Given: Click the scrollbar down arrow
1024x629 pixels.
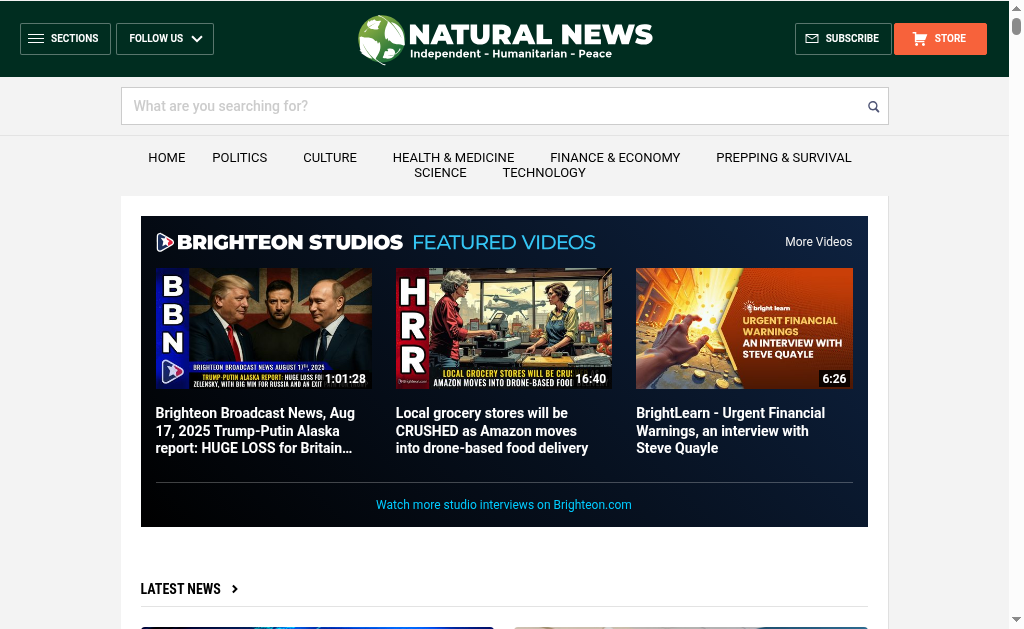Looking at the screenshot, I should (x=1016, y=619).
